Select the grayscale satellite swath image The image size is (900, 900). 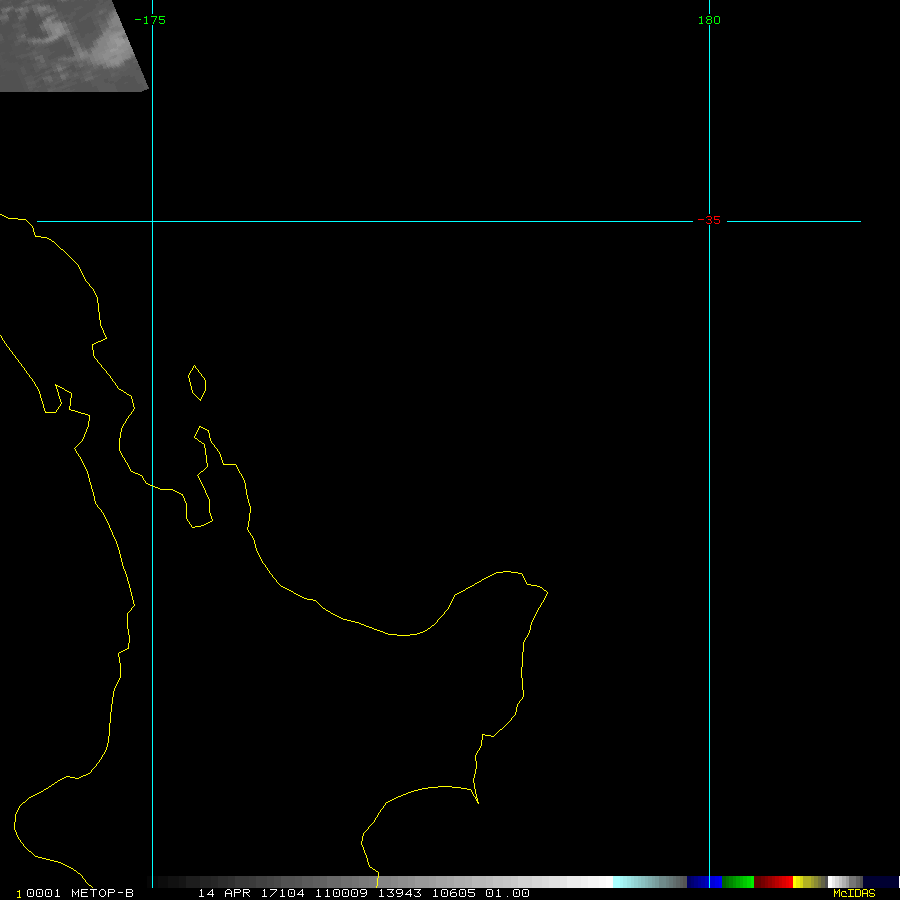click(x=70, y=45)
